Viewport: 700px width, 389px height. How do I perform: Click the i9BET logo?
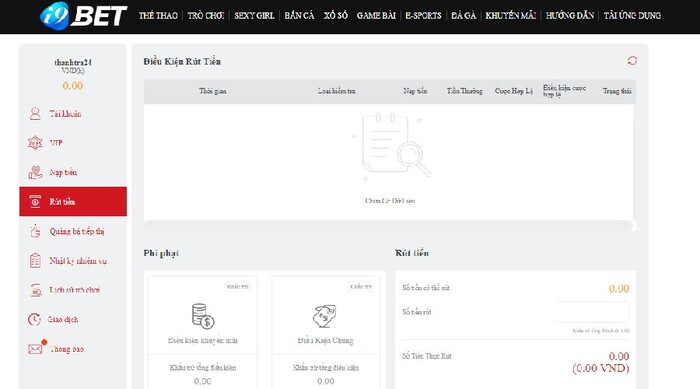(x=83, y=16)
